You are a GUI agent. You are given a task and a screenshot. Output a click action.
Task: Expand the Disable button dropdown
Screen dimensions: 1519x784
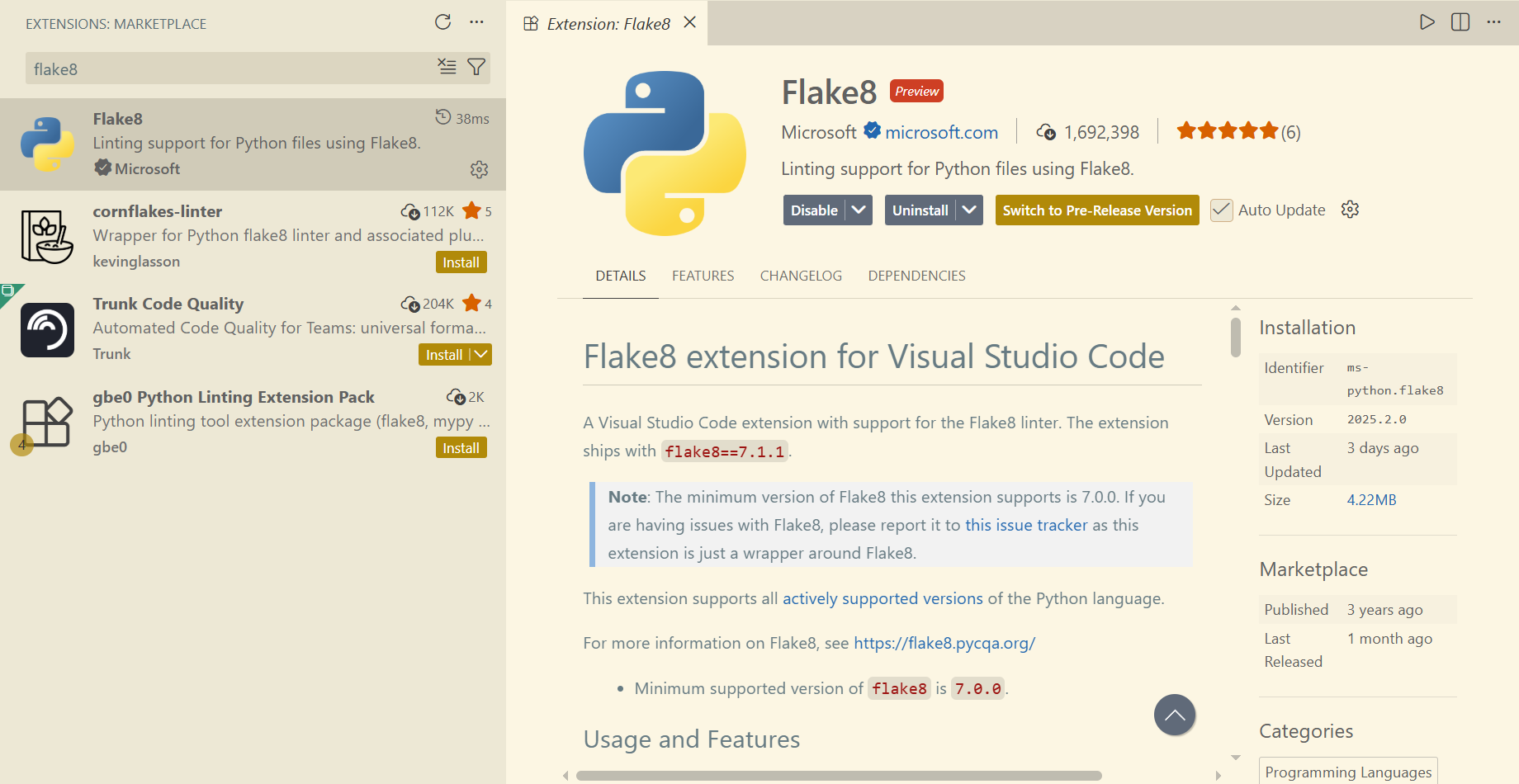tap(857, 210)
